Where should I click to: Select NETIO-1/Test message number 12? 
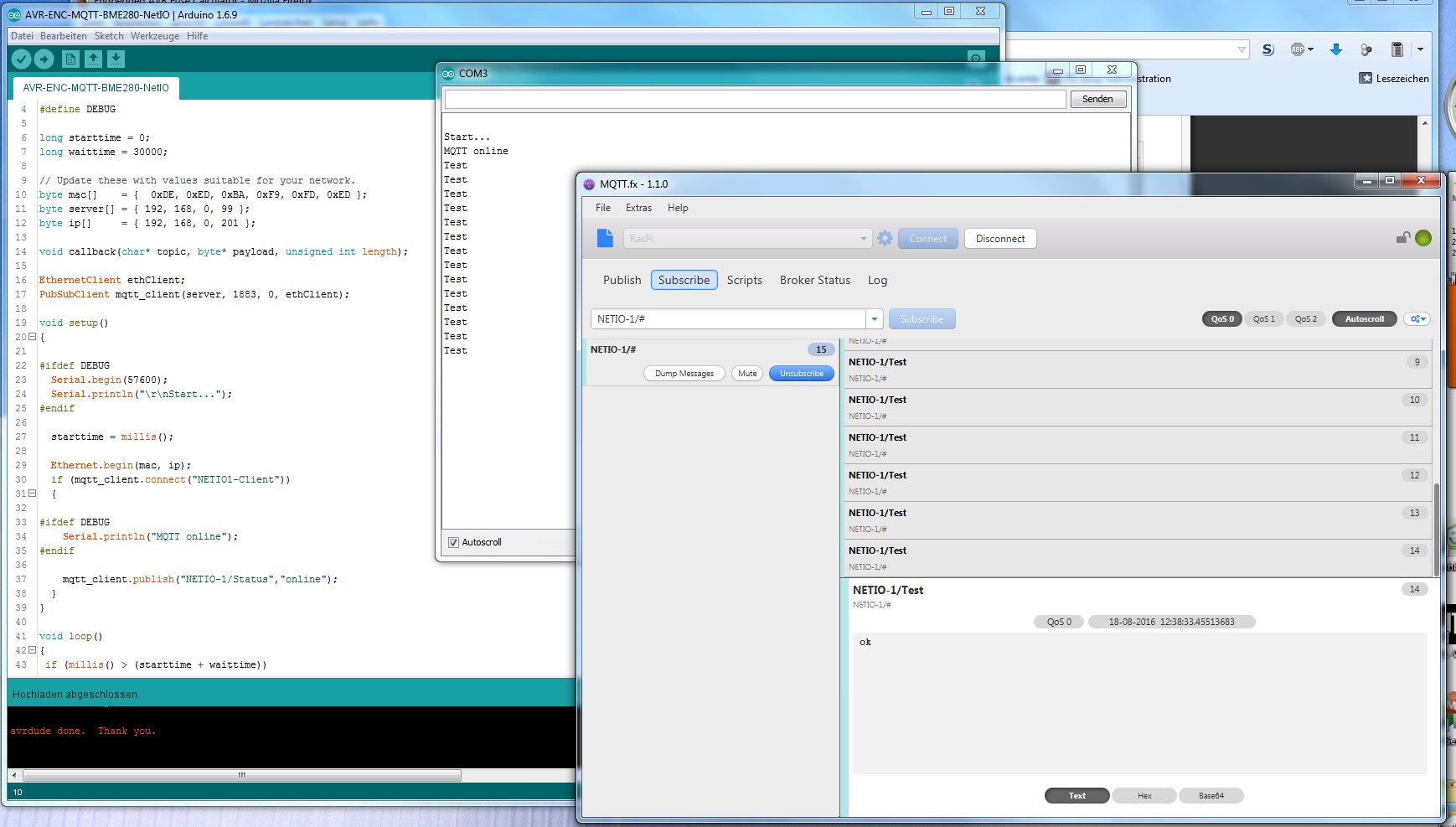[1137, 483]
